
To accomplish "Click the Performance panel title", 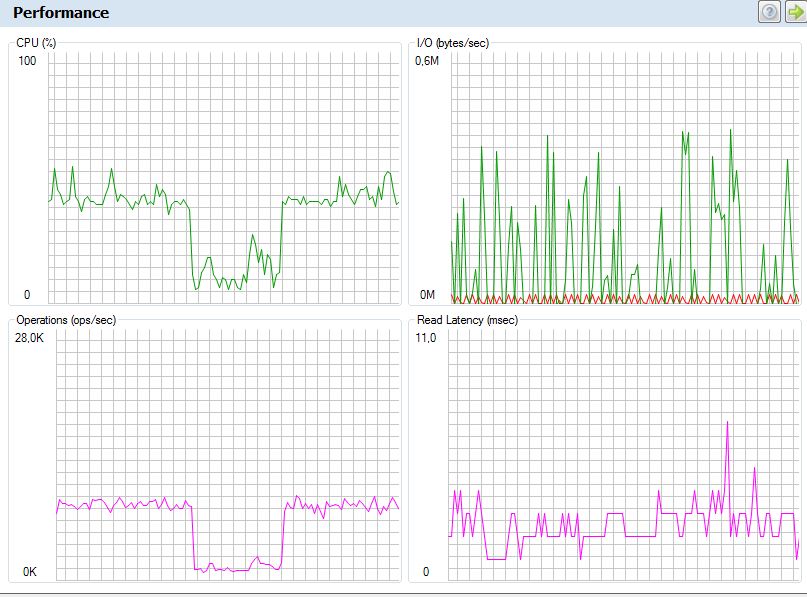I will [61, 12].
